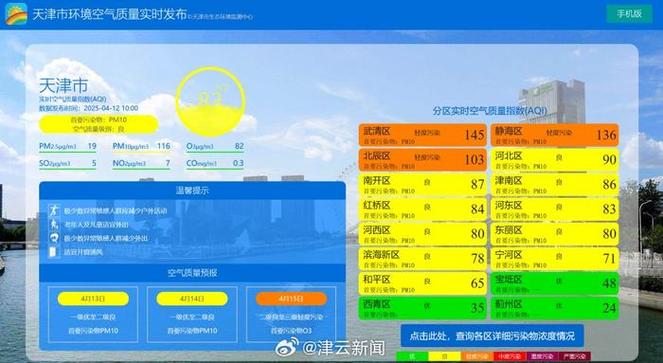The height and width of the screenshot is (363, 663).
Task: Click the CO reading of 0.3
Action: click(x=215, y=164)
